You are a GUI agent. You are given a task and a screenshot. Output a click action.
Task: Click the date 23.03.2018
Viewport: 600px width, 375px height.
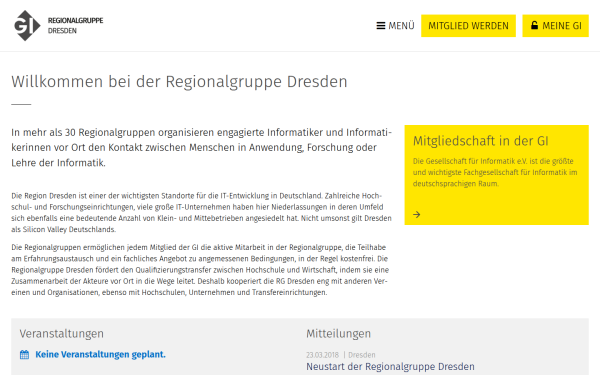(322, 355)
